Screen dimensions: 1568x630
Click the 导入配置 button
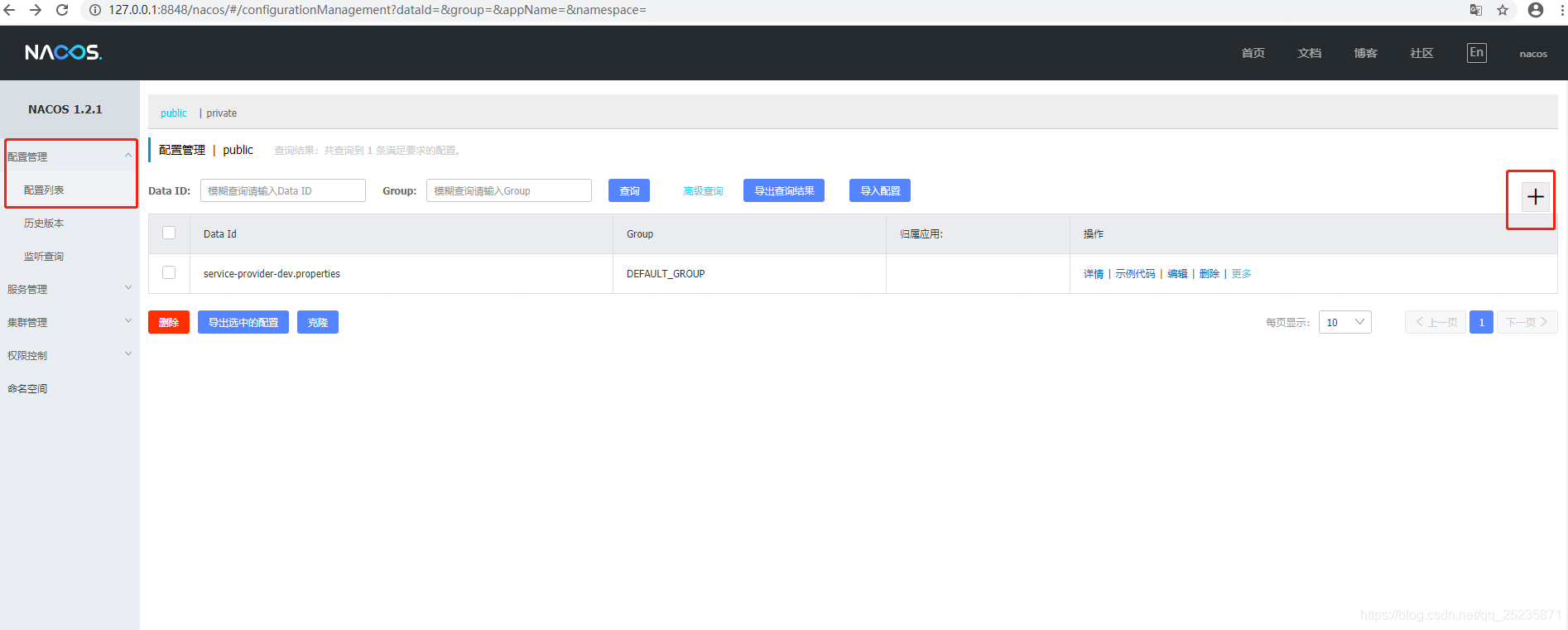pos(879,190)
